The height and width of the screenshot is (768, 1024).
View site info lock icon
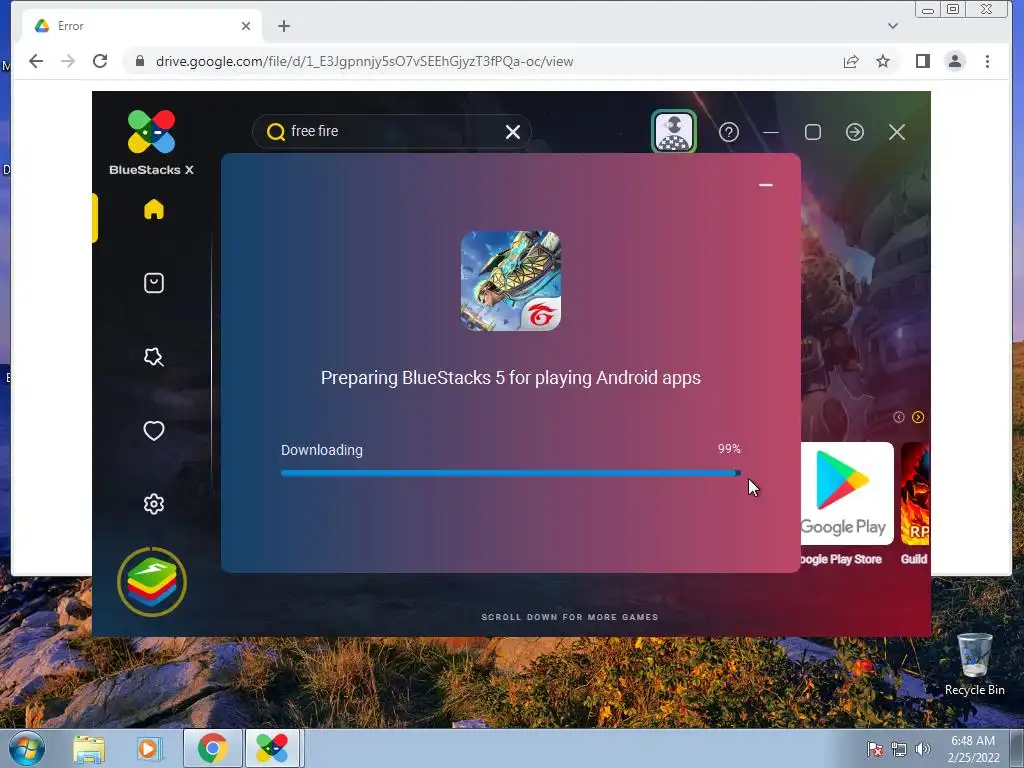[139, 61]
